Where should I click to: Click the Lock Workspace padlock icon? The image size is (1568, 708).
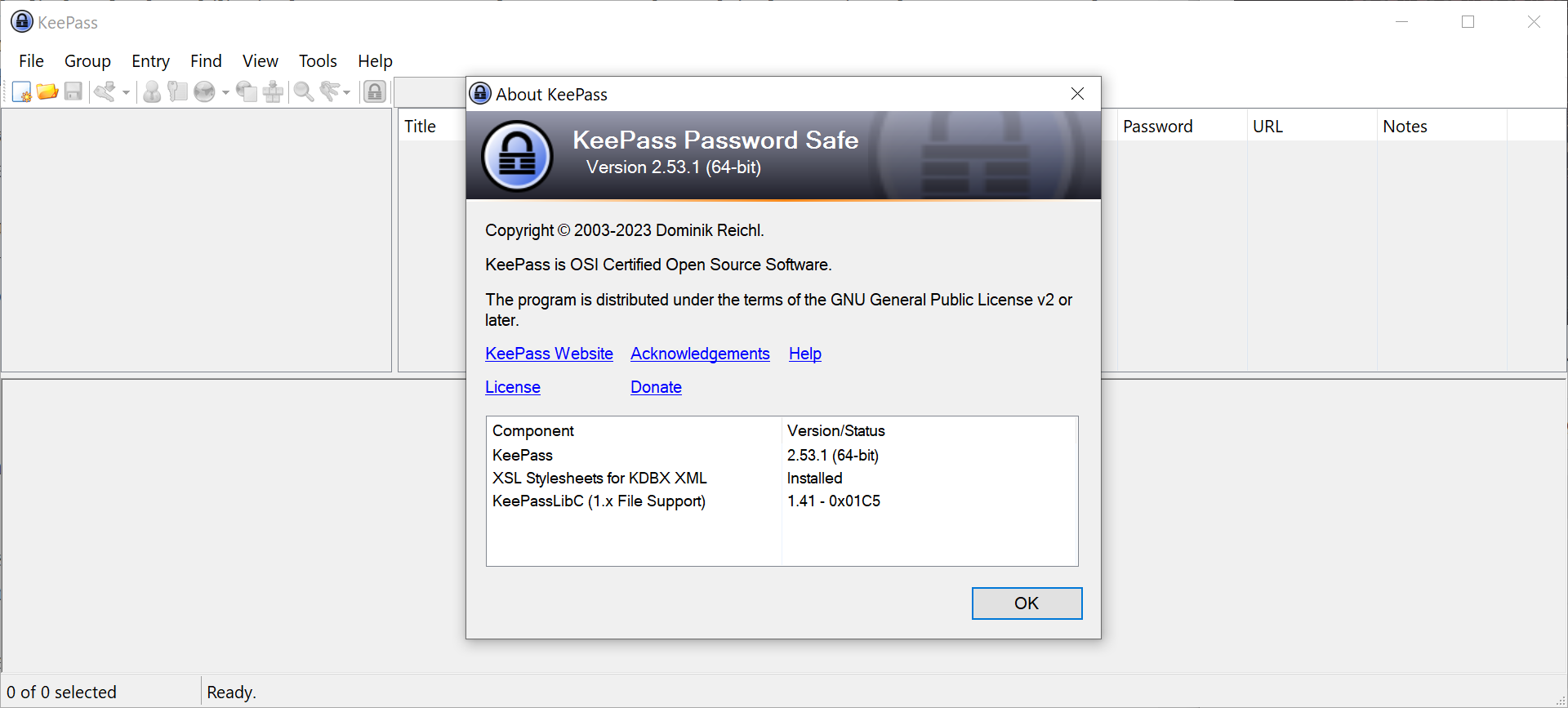click(x=375, y=91)
